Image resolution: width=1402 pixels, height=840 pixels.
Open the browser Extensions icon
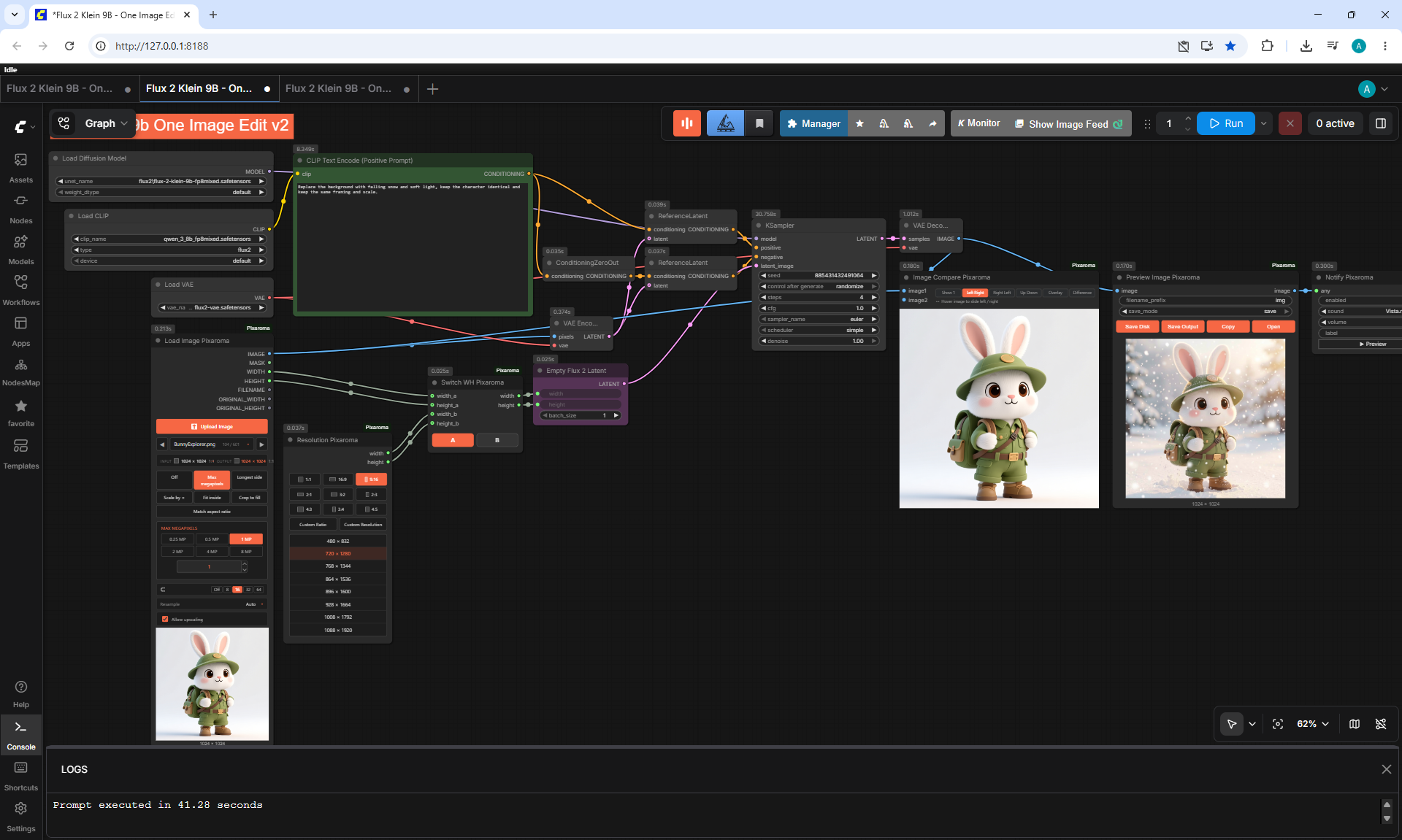pos(1267,46)
